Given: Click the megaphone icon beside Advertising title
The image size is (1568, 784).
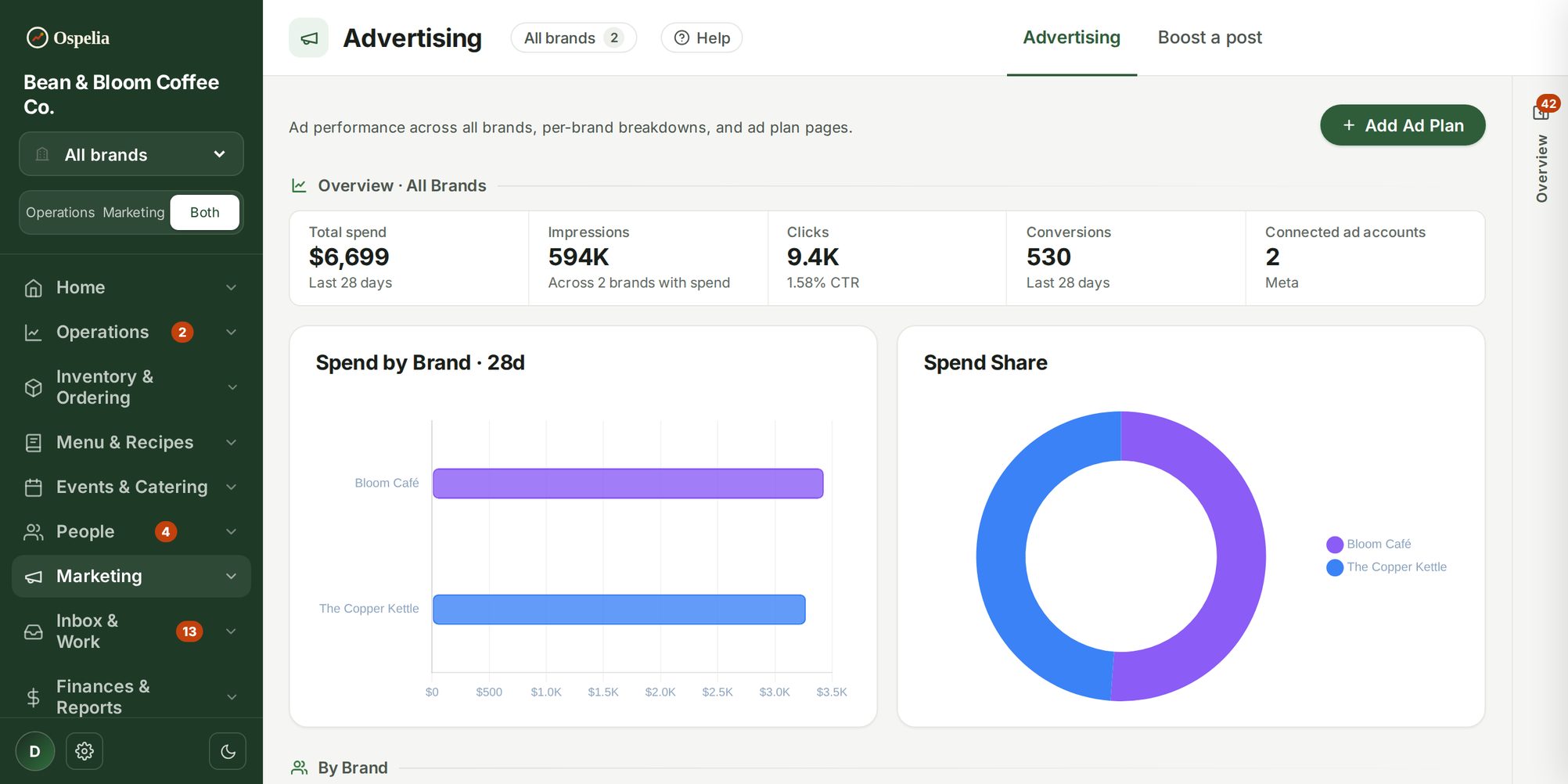Looking at the screenshot, I should (x=309, y=38).
